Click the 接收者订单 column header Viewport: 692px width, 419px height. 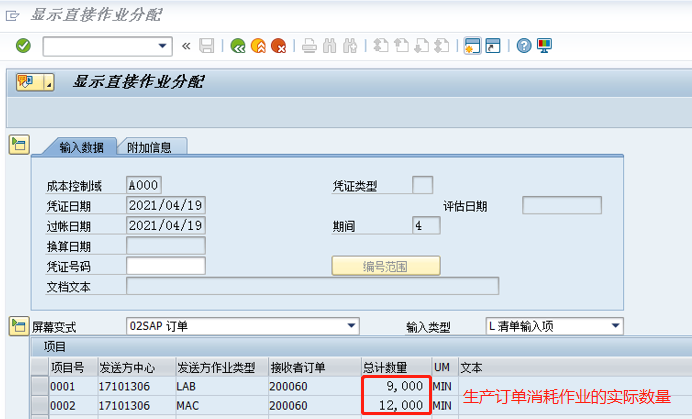[x=315, y=367]
